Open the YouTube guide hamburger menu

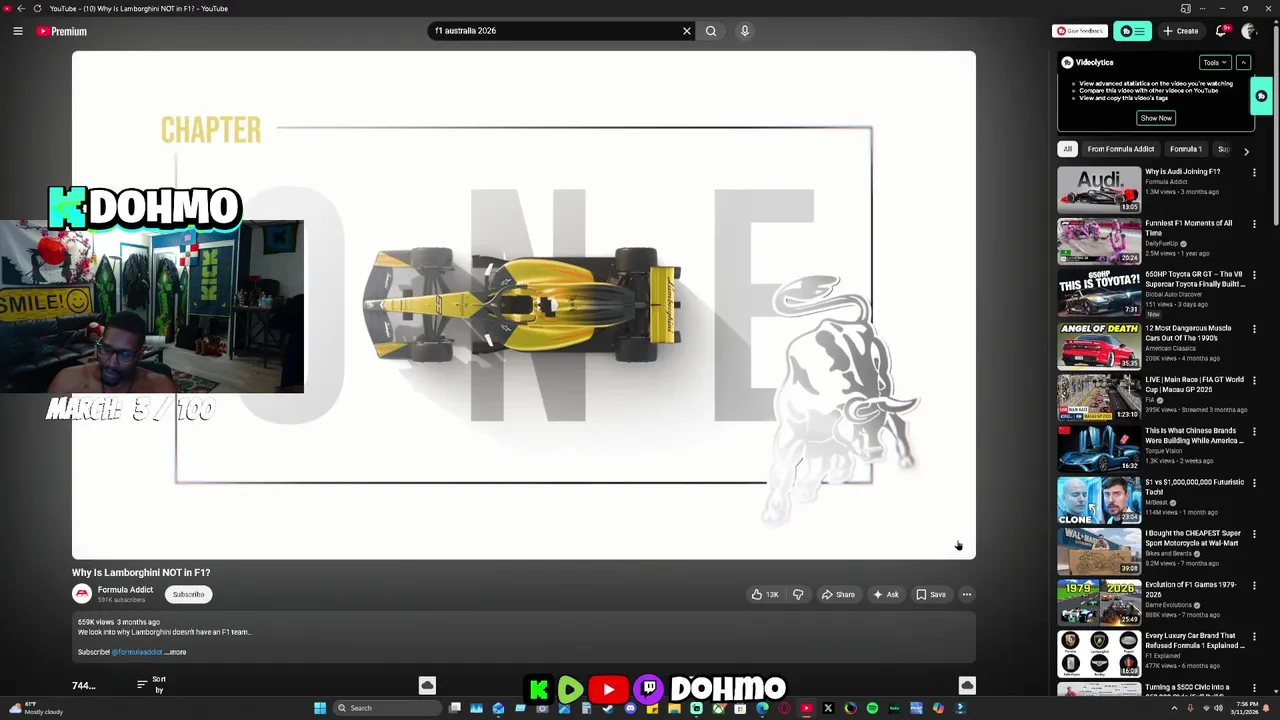click(18, 31)
